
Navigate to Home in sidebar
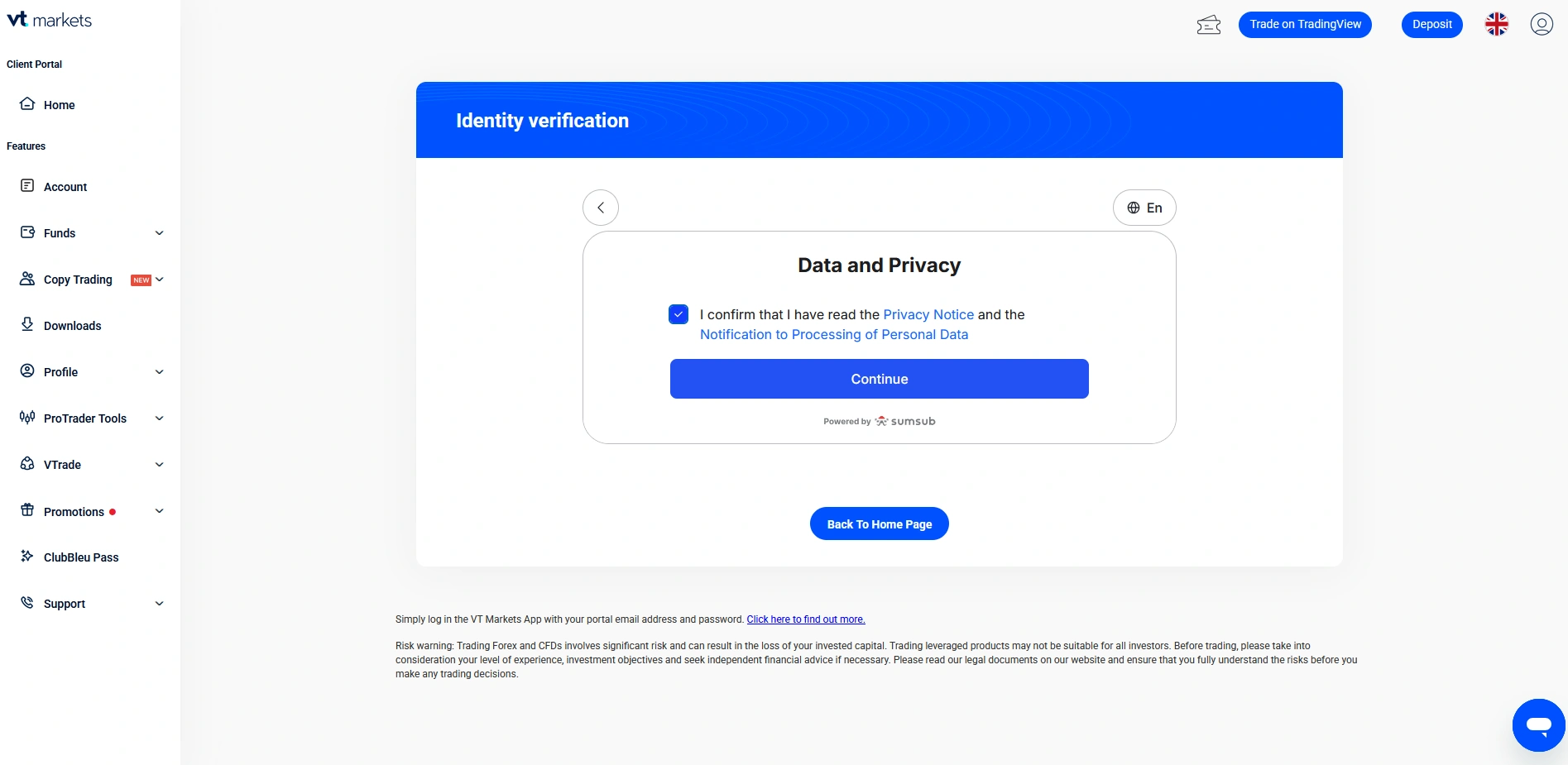(x=59, y=105)
